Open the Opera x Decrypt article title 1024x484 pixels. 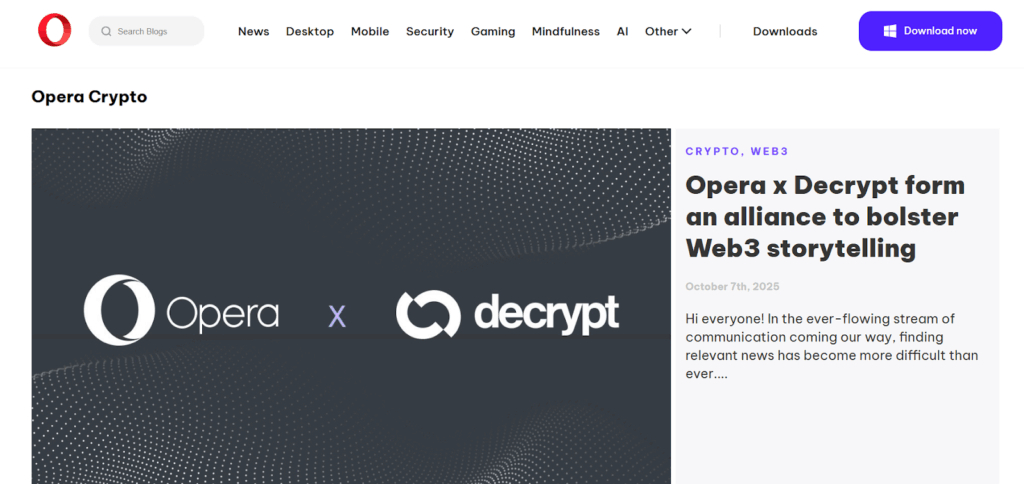coord(824,216)
